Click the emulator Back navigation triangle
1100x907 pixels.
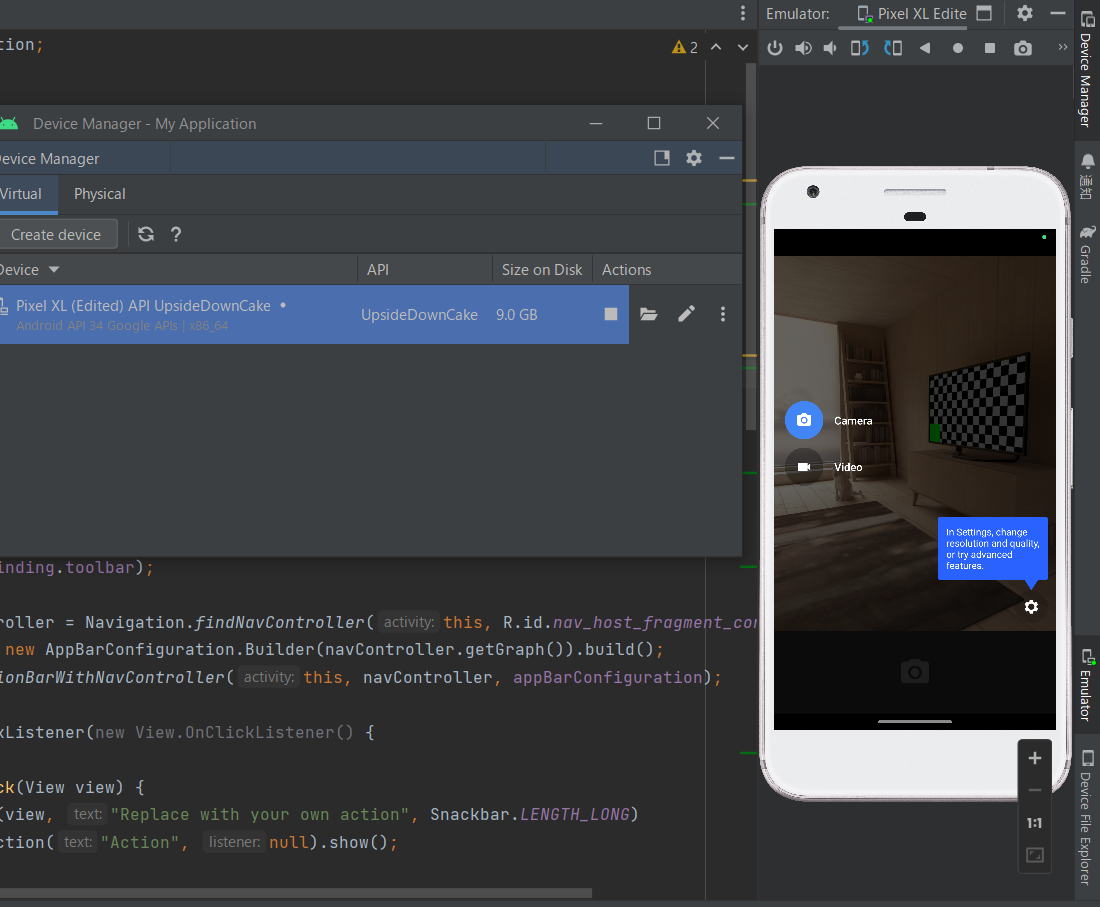(x=925, y=48)
